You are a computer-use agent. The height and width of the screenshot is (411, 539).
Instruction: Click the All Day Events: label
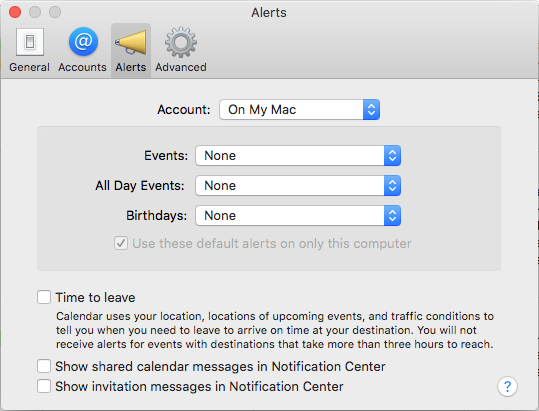click(x=140, y=186)
